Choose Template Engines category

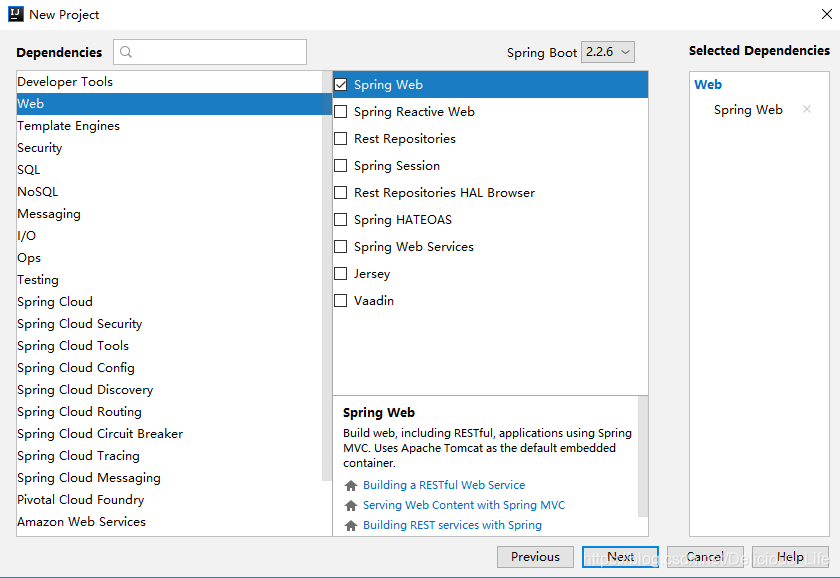(x=169, y=126)
